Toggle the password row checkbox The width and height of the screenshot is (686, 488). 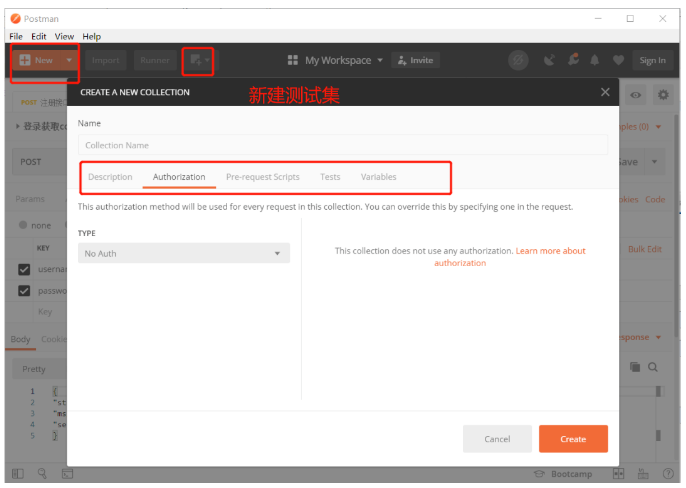[x=24, y=291]
